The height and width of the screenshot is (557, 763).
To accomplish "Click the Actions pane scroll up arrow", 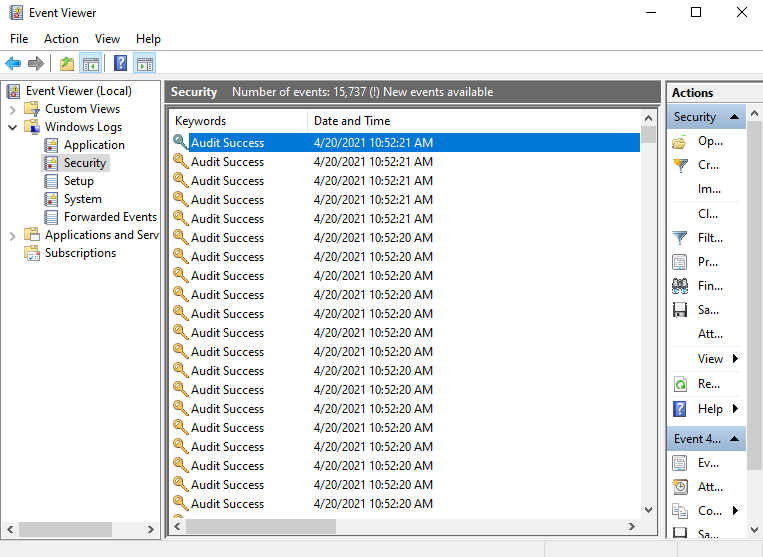I will tap(754, 113).
